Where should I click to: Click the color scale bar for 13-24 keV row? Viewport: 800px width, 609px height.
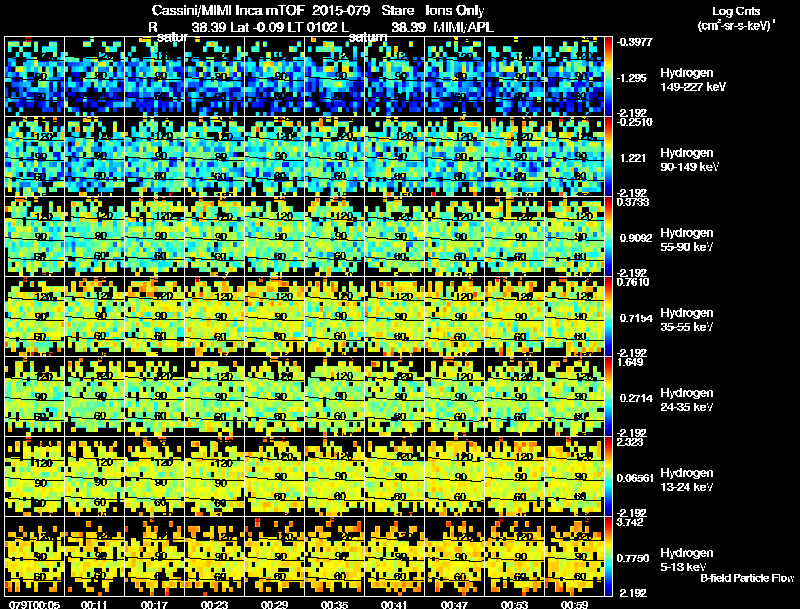pos(608,477)
